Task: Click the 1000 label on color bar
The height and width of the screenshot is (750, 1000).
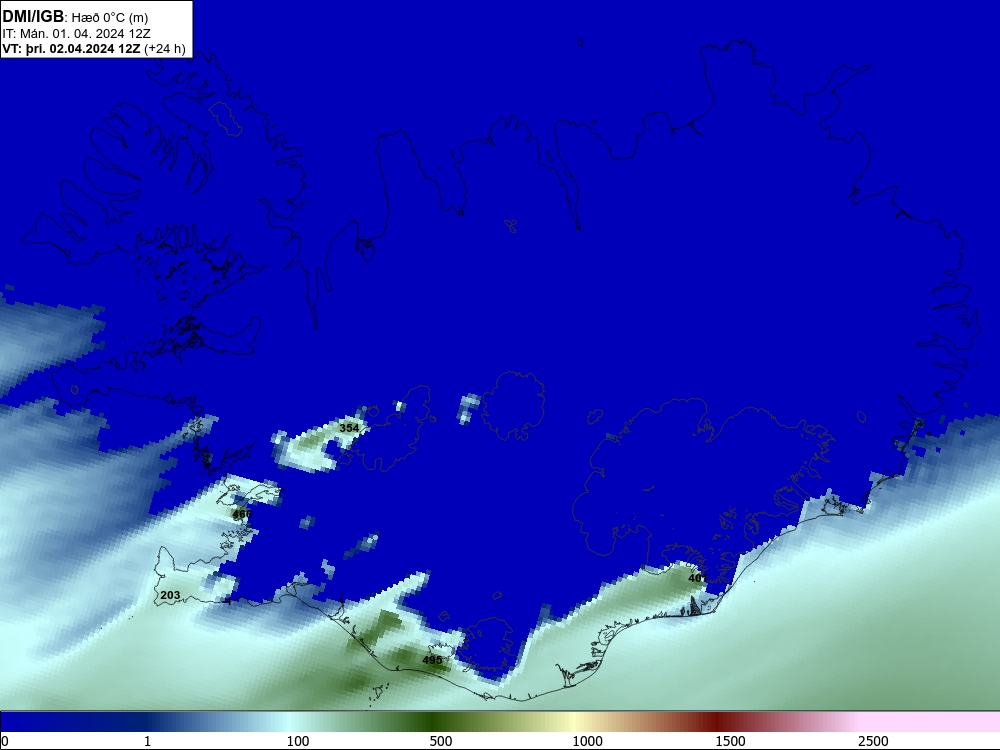Action: pos(587,741)
